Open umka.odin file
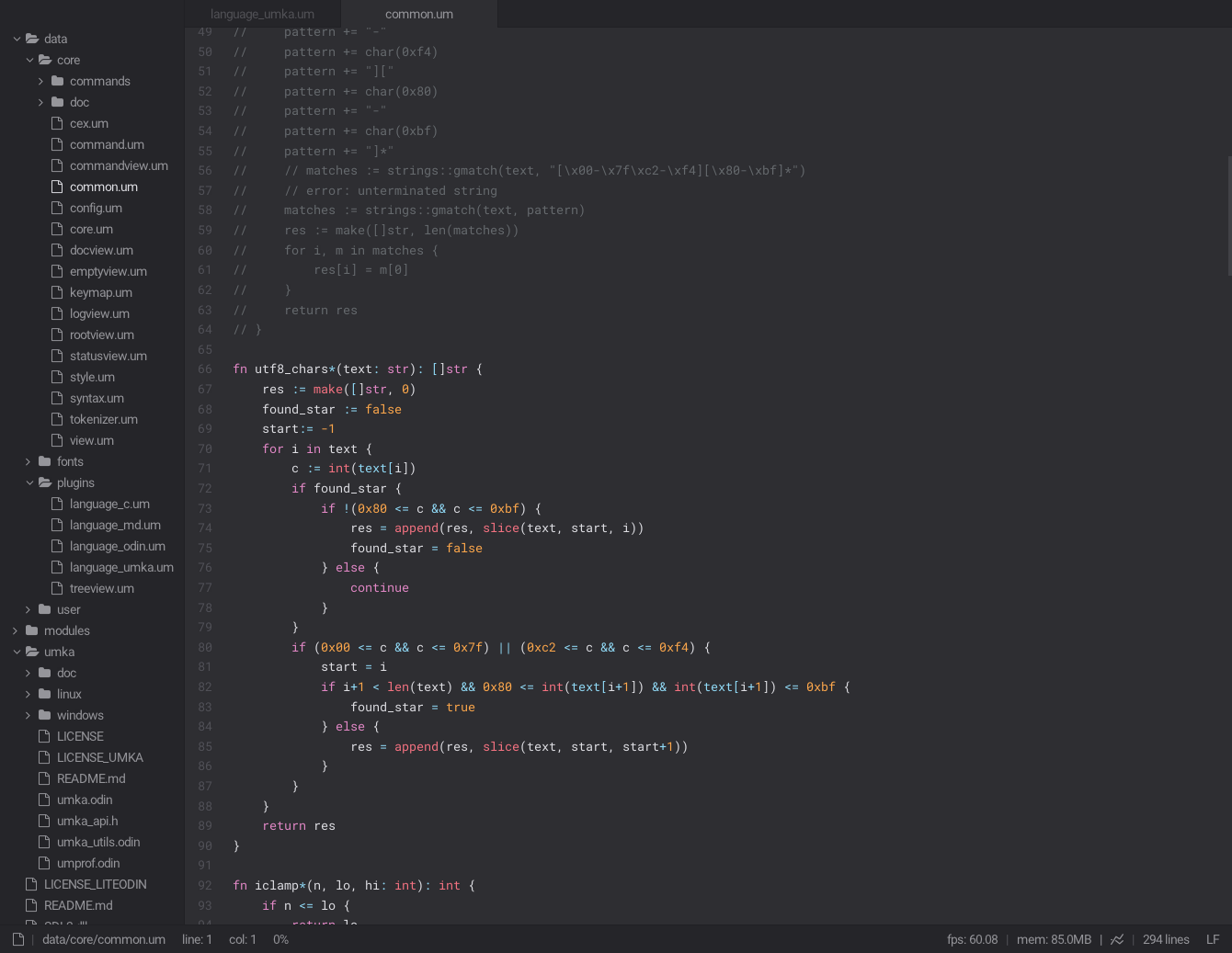The height and width of the screenshot is (953, 1232). [x=85, y=800]
